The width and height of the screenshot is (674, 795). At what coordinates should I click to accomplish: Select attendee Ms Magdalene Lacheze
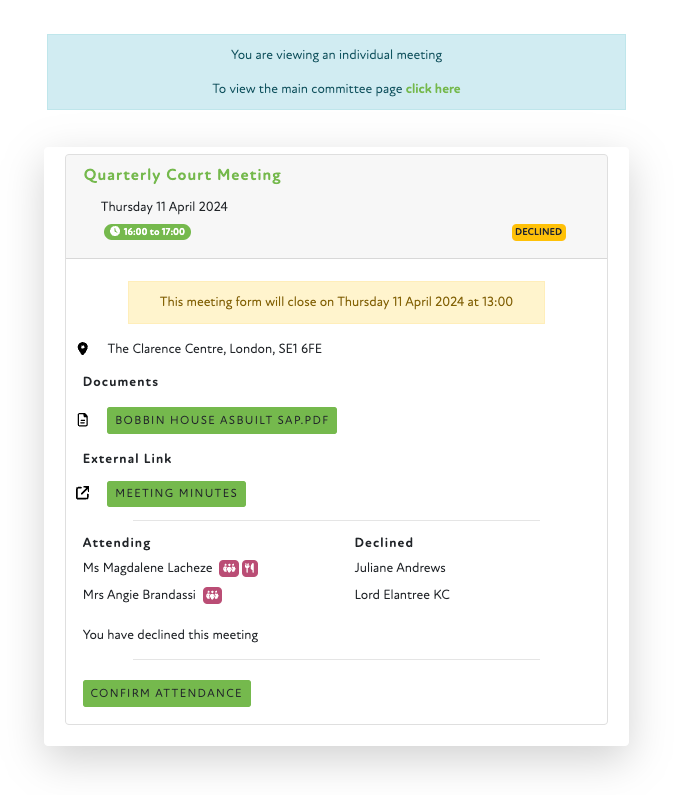coord(148,568)
